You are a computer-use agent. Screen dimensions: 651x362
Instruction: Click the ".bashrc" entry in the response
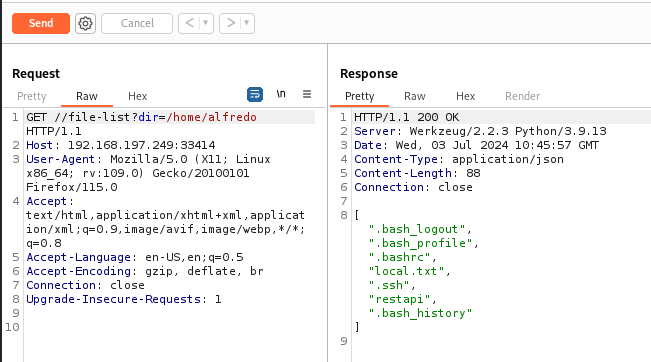click(399, 257)
